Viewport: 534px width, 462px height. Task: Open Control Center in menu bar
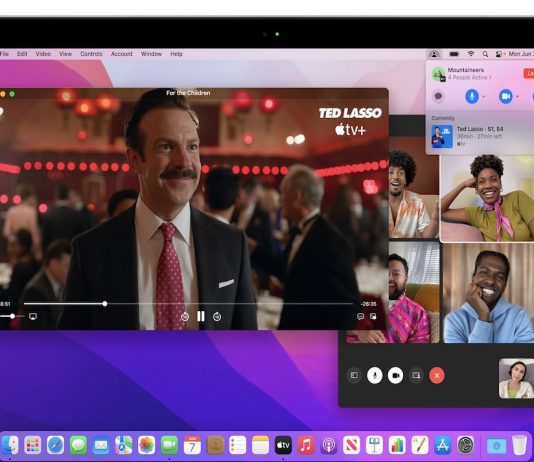tap(499, 54)
